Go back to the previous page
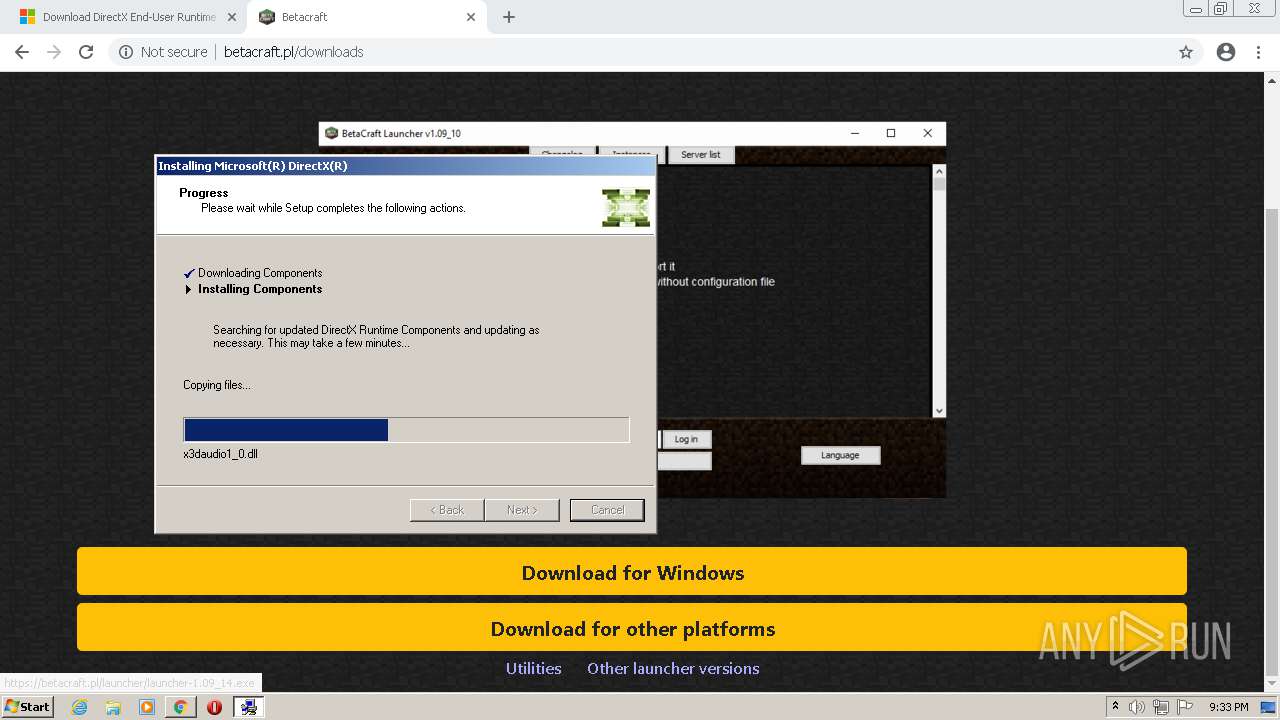Image resolution: width=1280 pixels, height=720 pixels. pos(22,52)
